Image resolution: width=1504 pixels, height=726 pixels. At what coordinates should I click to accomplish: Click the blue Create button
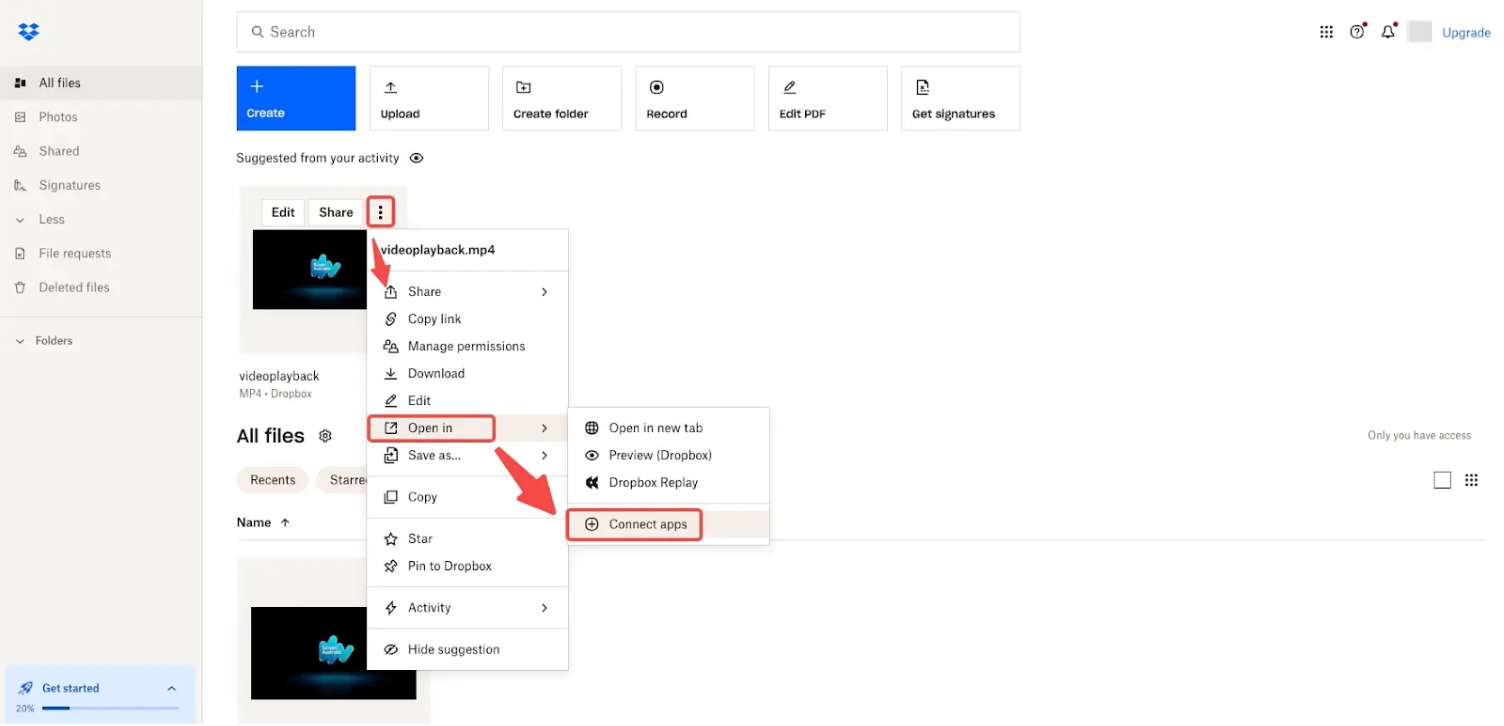coord(295,97)
